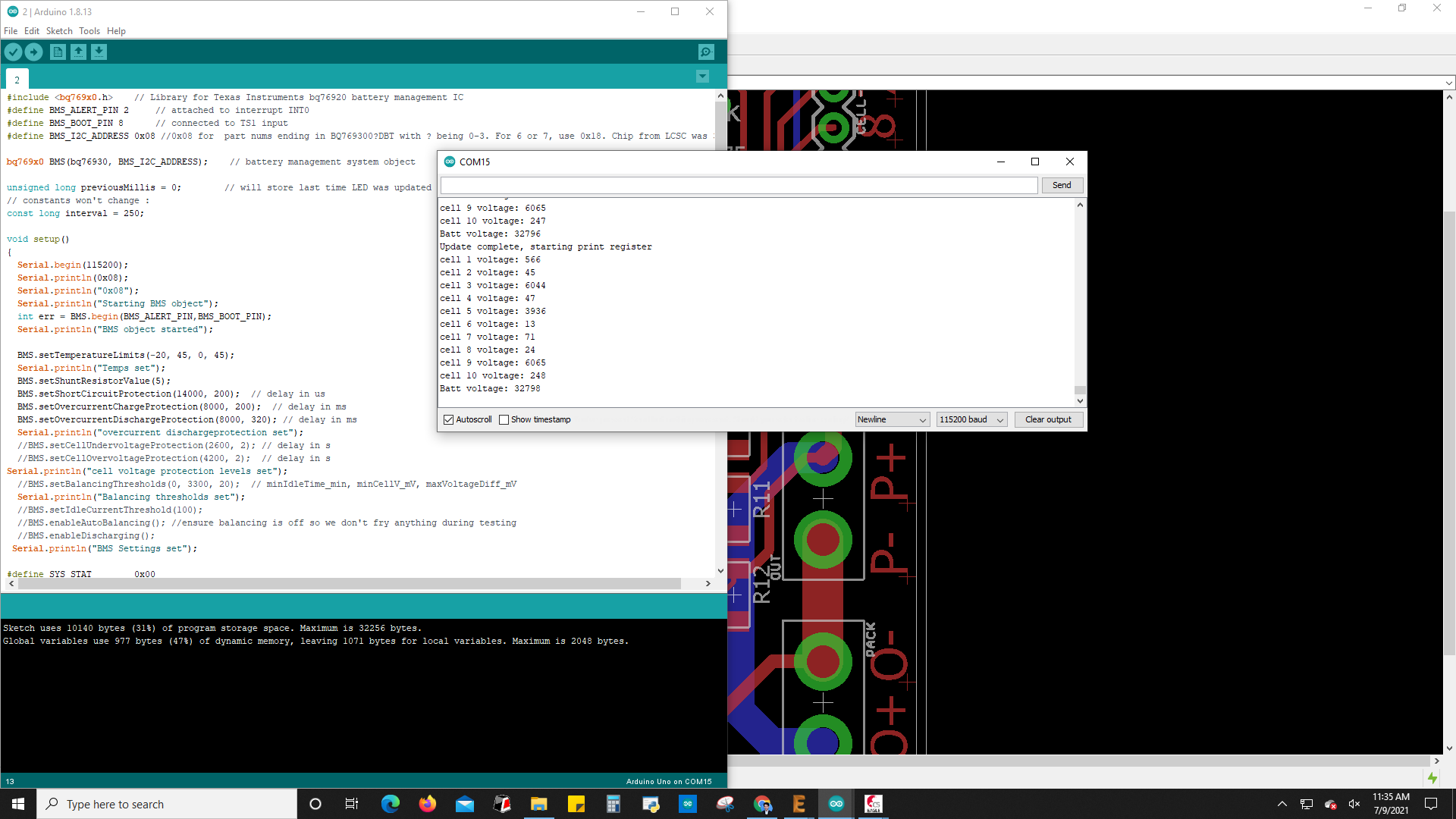The width and height of the screenshot is (1456, 819).
Task: Click the code editor horizontal scrollbar
Action: tap(349, 583)
